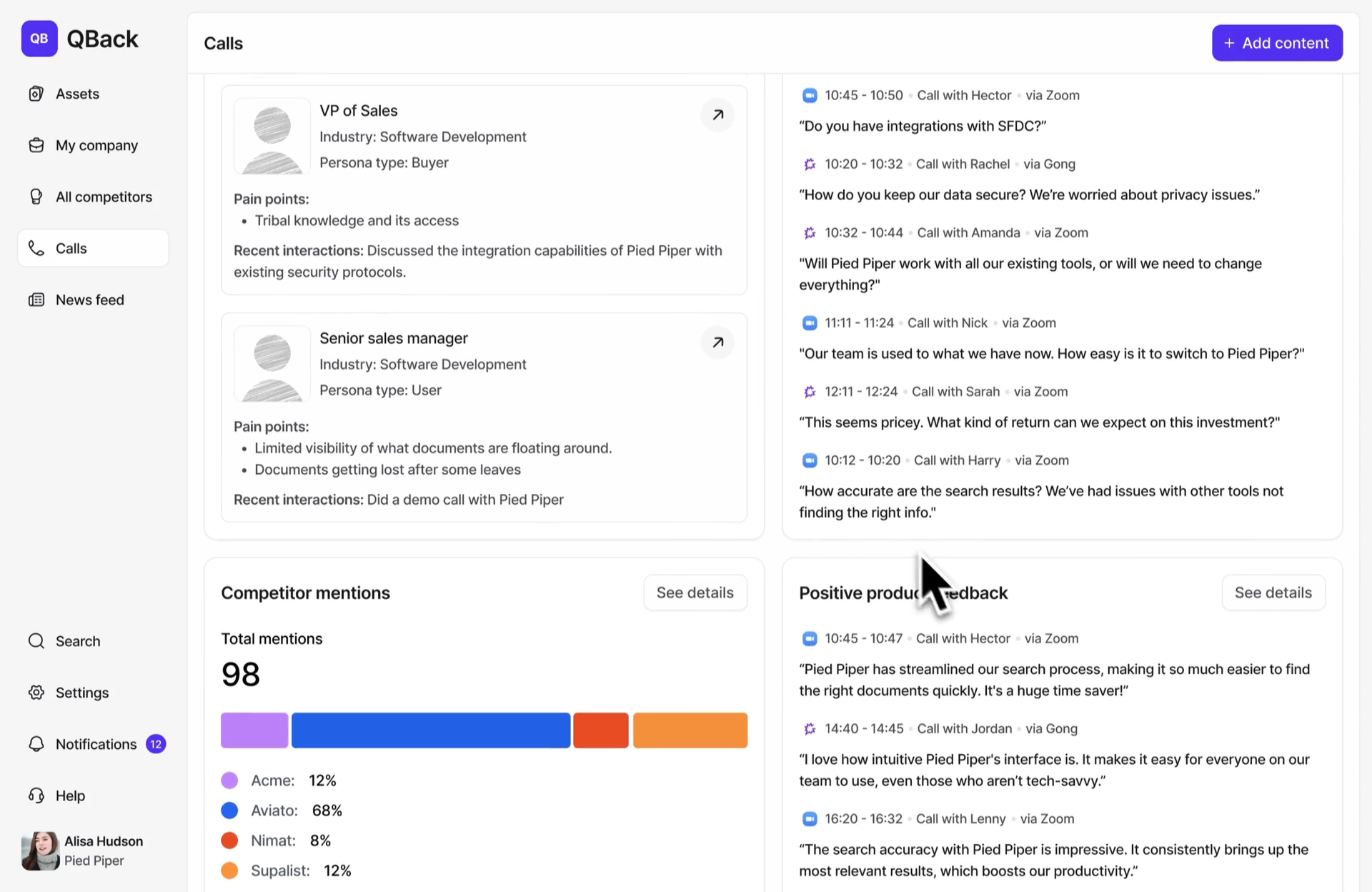The image size is (1372, 892).
Task: Click Gong icon for Call with Rachel
Action: pyautogui.click(x=809, y=164)
